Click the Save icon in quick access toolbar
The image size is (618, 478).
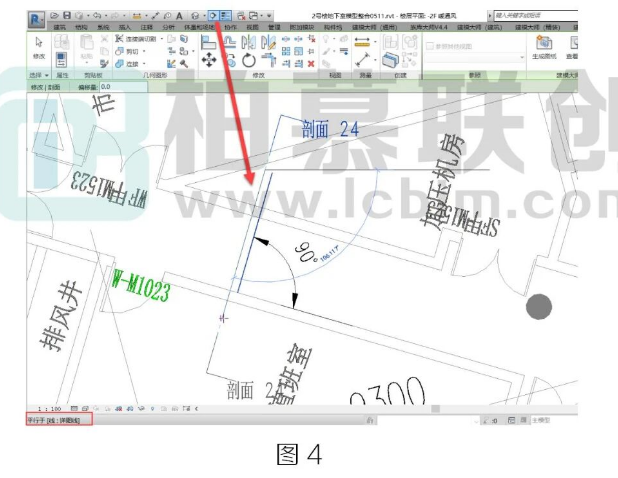pos(67,16)
